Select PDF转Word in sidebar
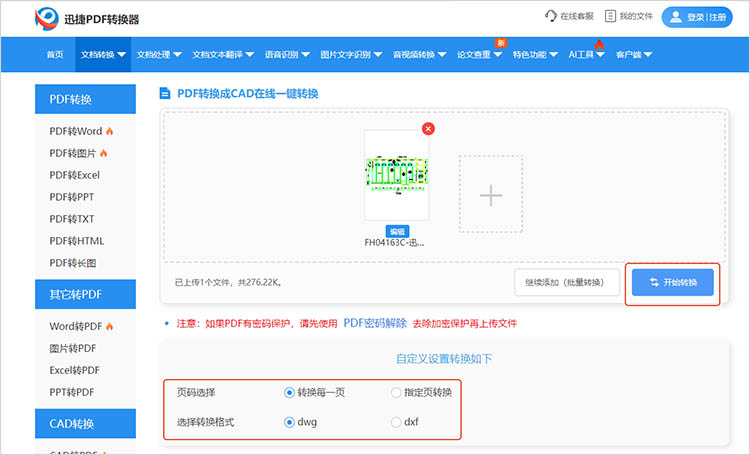Screen dimensions: 750x455 (76, 131)
